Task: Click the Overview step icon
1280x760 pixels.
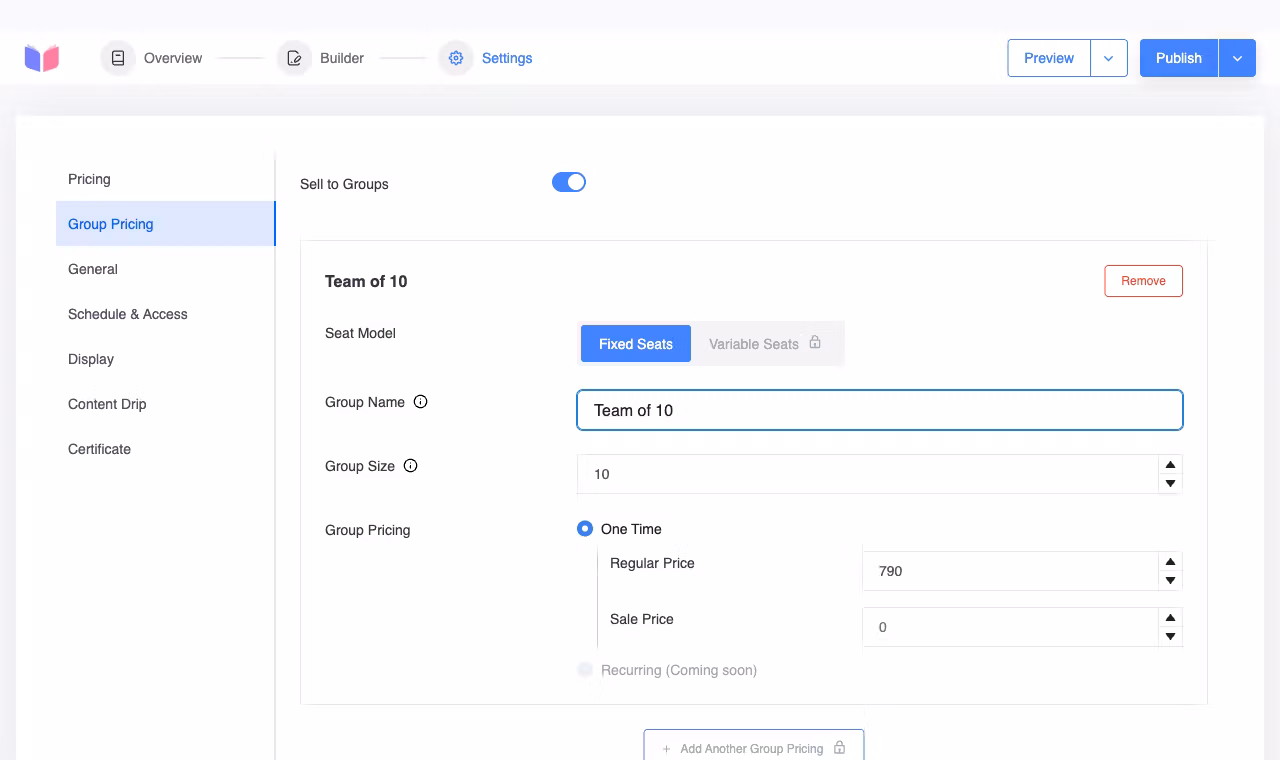Action: [118, 58]
